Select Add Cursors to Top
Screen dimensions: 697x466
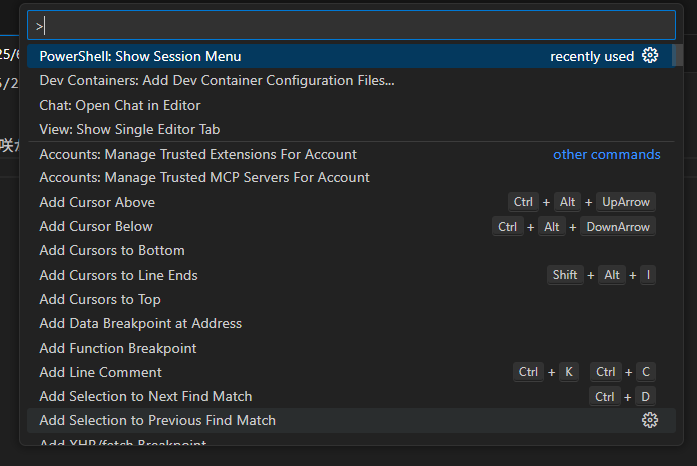[100, 299]
